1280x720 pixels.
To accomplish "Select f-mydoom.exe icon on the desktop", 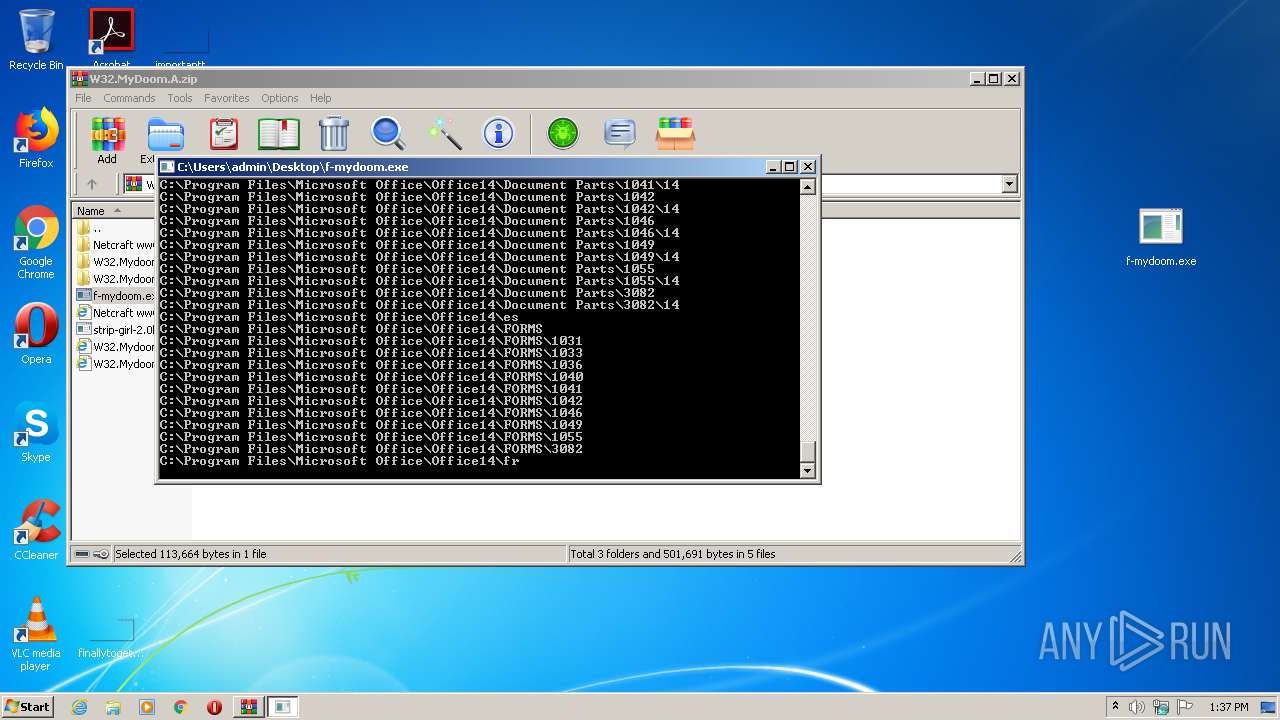I will click(1161, 238).
